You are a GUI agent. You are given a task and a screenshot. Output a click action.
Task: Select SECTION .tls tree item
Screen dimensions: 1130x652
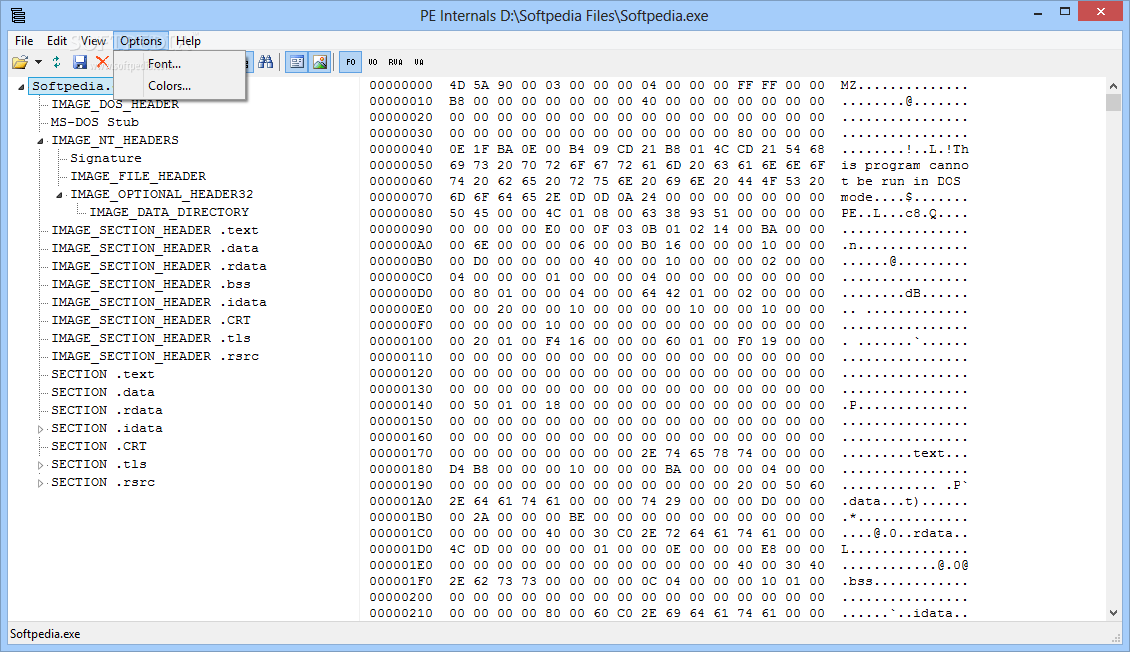pyautogui.click(x=99, y=464)
